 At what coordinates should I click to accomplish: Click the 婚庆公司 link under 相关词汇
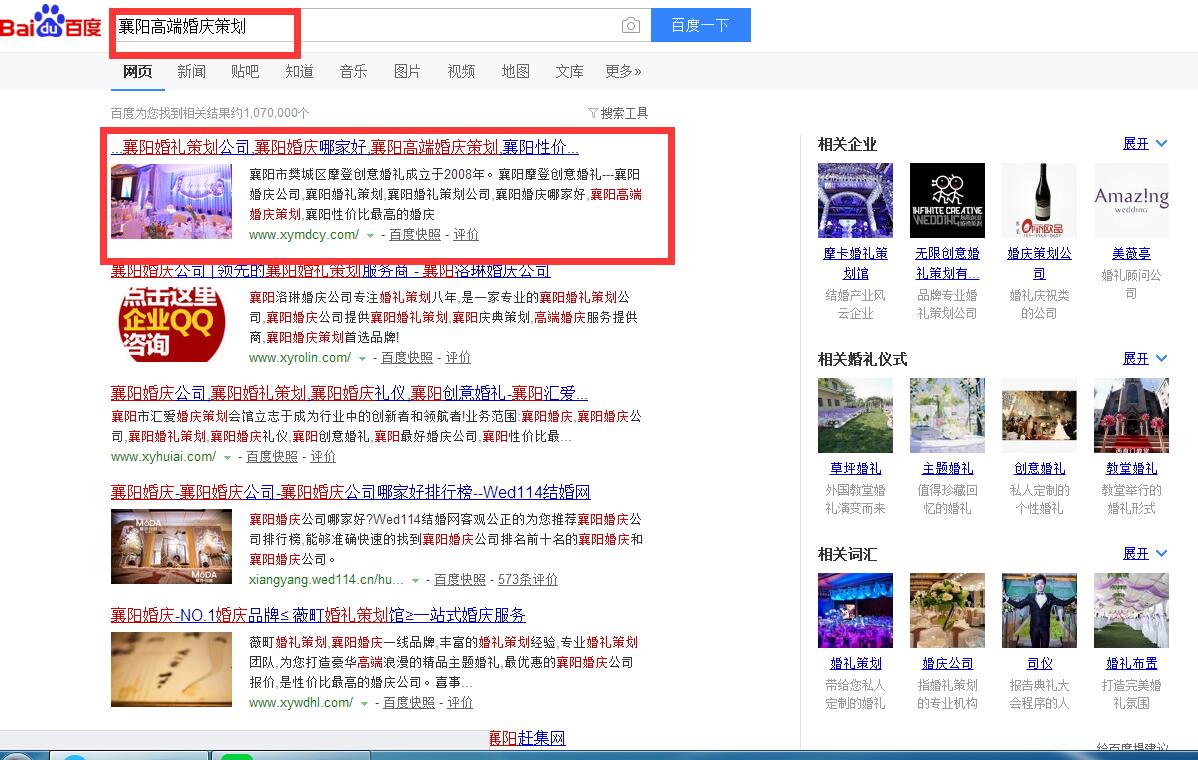click(947, 664)
